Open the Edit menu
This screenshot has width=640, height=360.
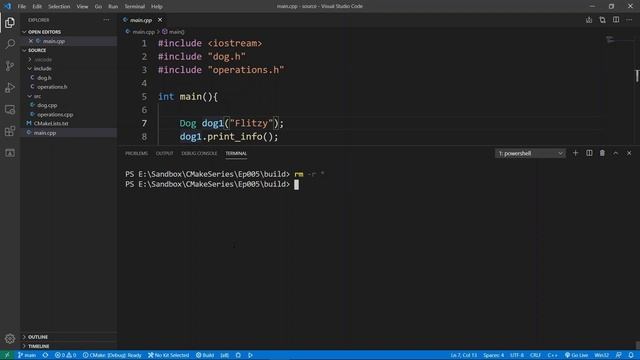coord(37,6)
